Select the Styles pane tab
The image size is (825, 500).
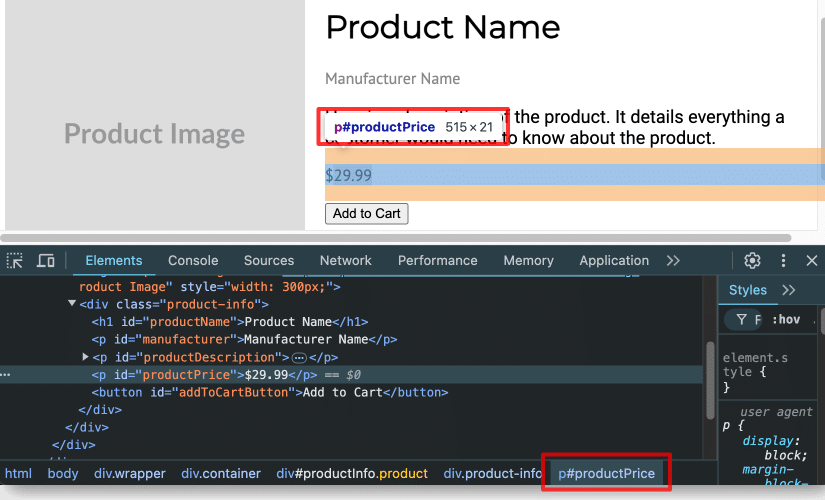(748, 290)
